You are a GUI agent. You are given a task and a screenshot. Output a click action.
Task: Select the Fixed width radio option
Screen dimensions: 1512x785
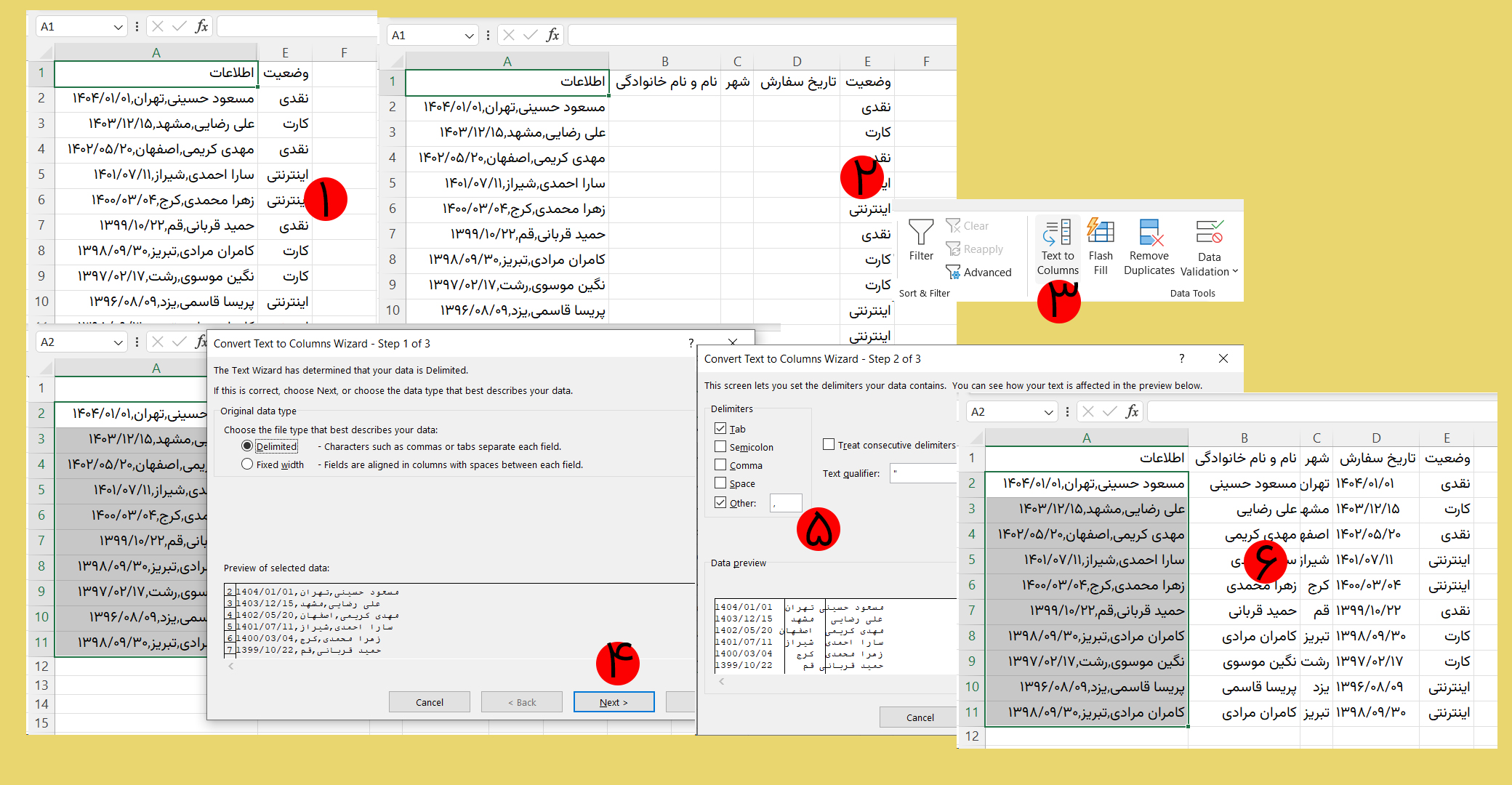coord(247,464)
